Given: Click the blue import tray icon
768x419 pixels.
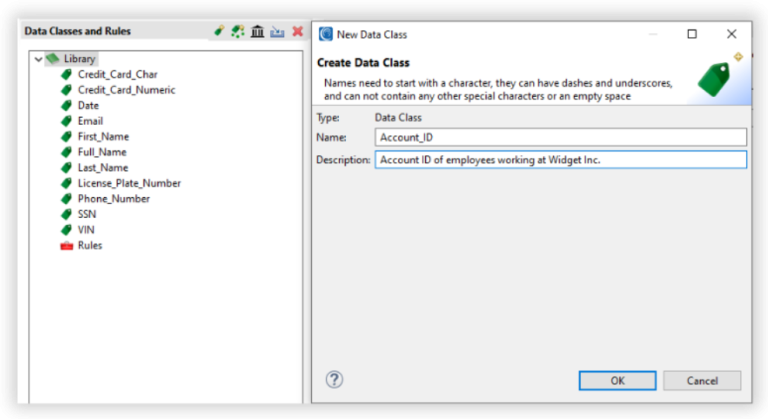Looking at the screenshot, I should click(x=277, y=32).
